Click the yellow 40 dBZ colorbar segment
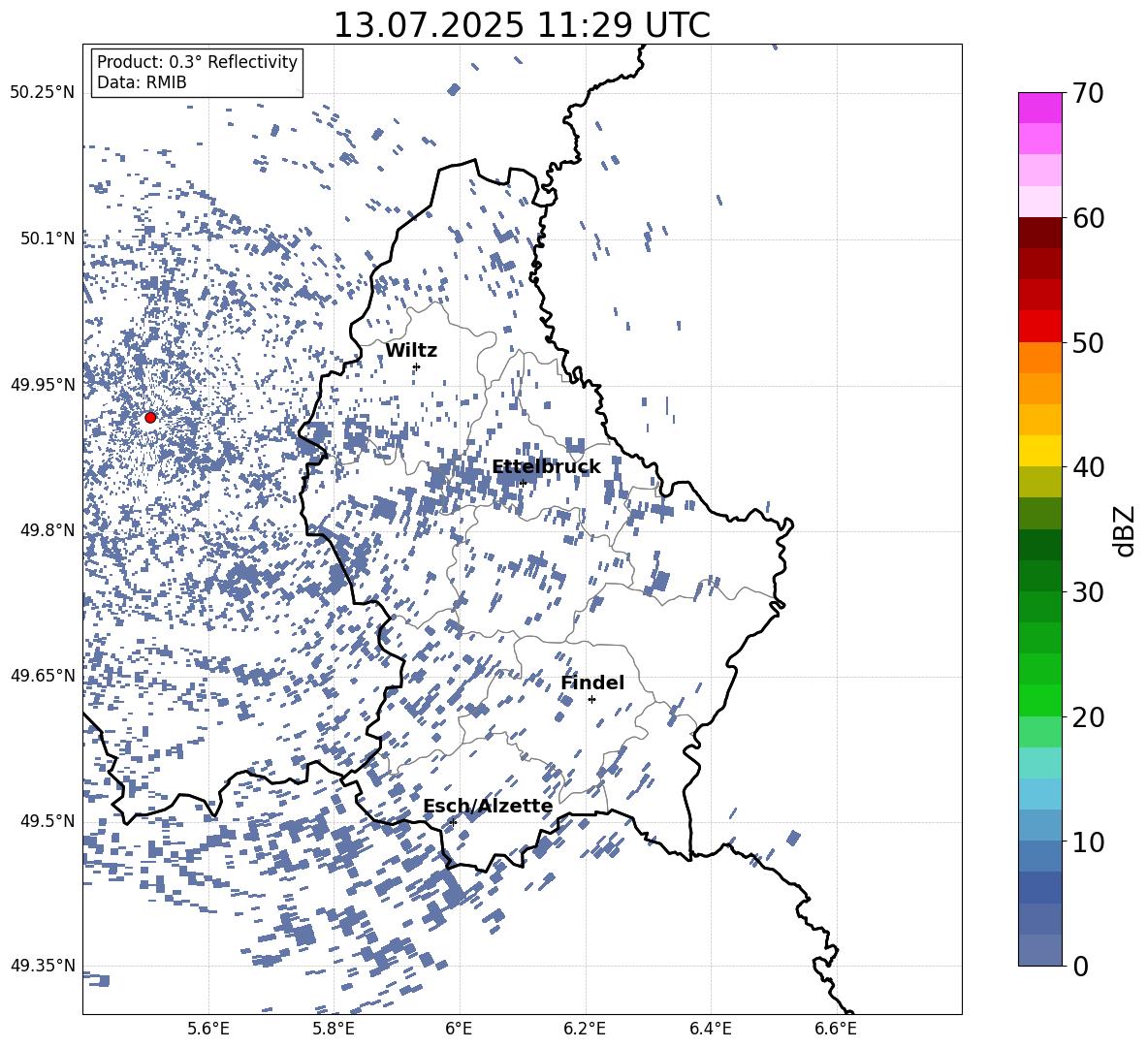The width and height of the screenshot is (1148, 1048). tap(1039, 451)
